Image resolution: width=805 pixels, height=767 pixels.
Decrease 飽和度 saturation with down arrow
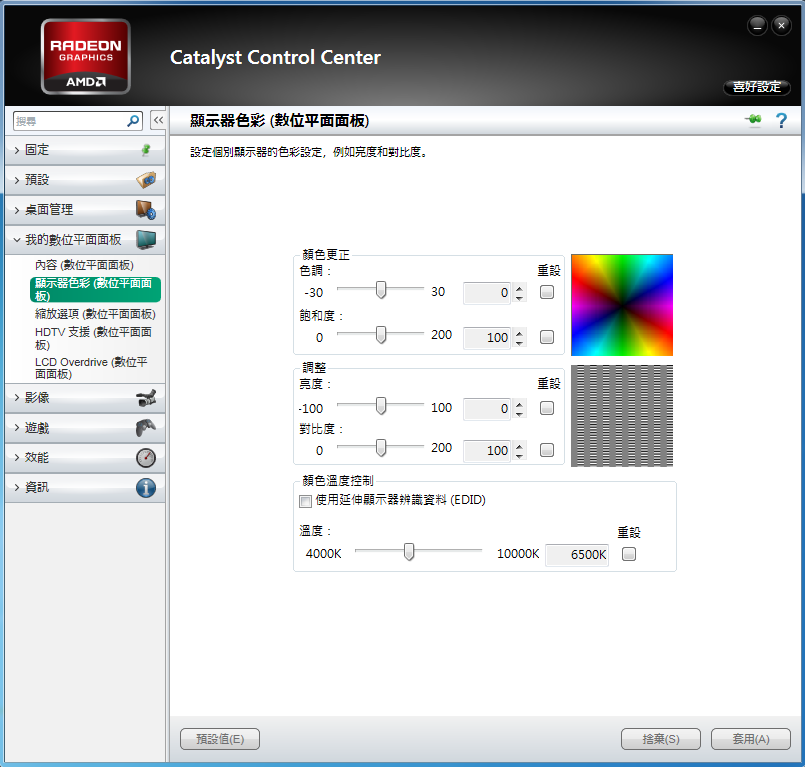(520, 342)
